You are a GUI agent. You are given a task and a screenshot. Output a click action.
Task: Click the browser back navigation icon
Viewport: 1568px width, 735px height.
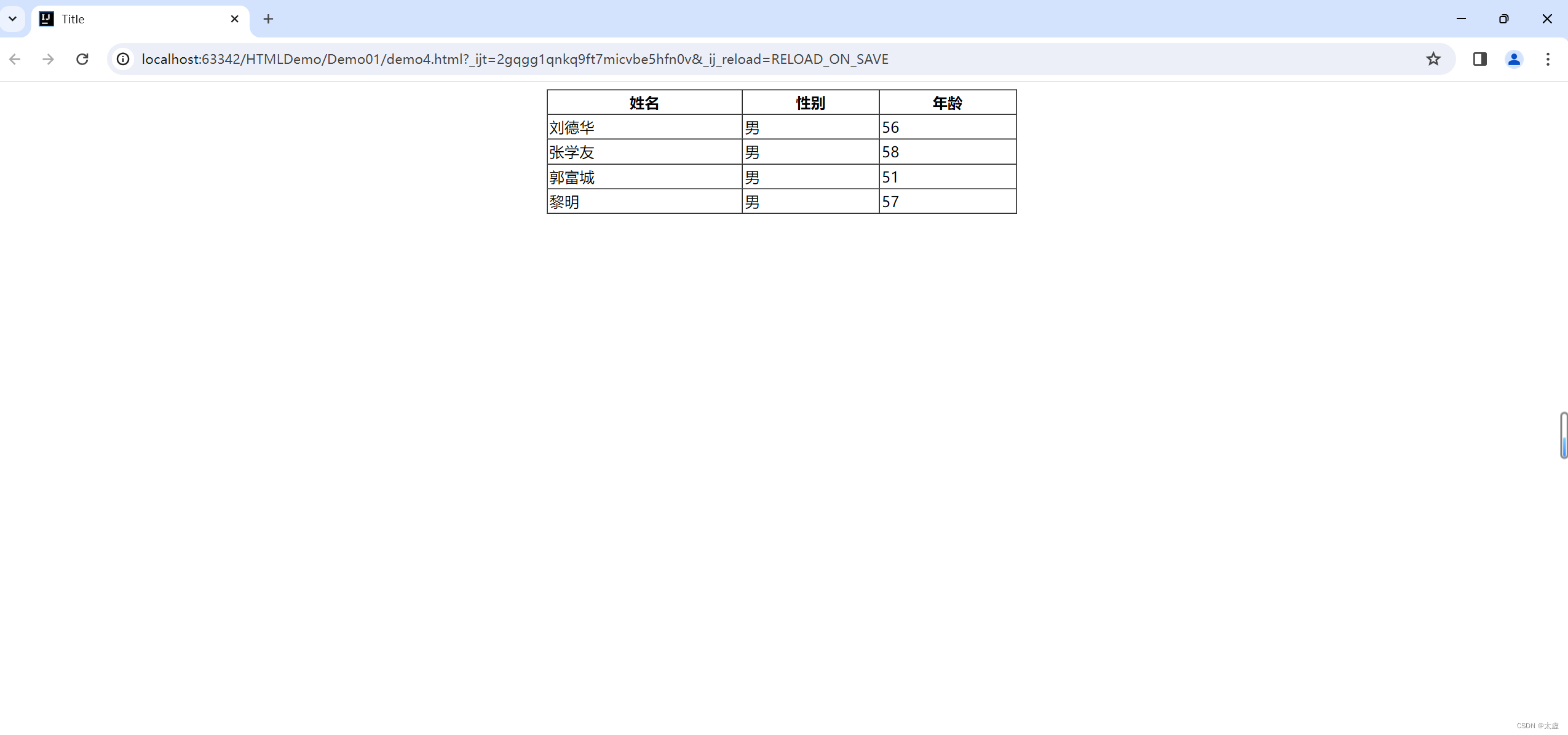tap(15, 59)
